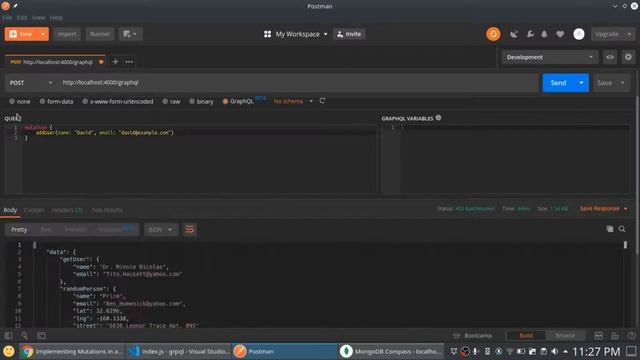Open the No schema dropdown
Image resolution: width=640 pixels, height=360 pixels.
293,101
